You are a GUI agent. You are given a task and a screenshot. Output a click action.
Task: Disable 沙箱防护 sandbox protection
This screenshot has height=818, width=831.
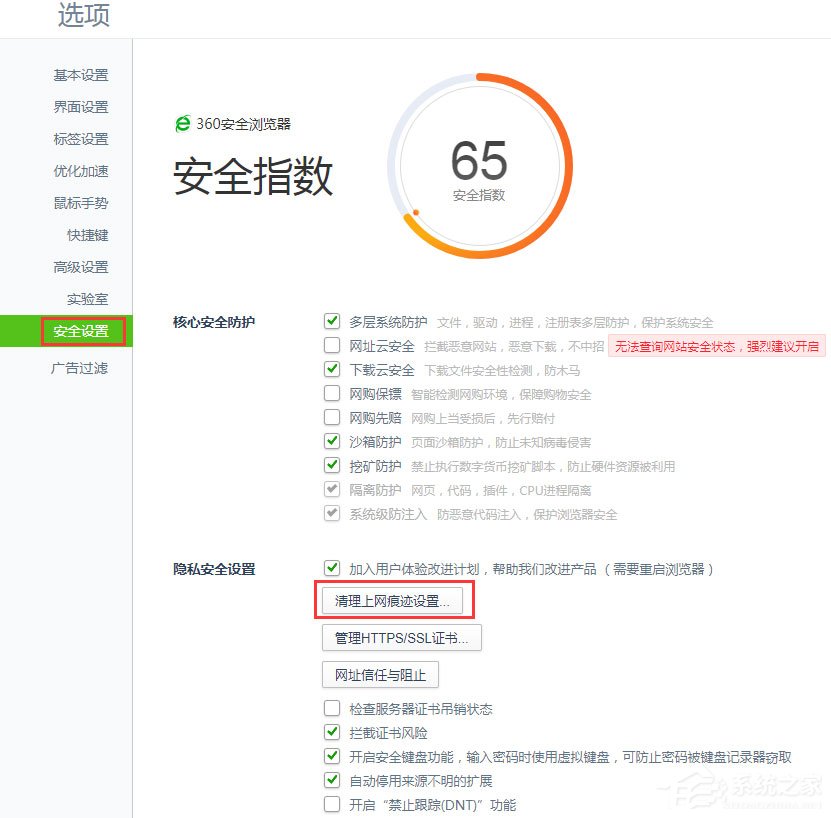[331, 441]
